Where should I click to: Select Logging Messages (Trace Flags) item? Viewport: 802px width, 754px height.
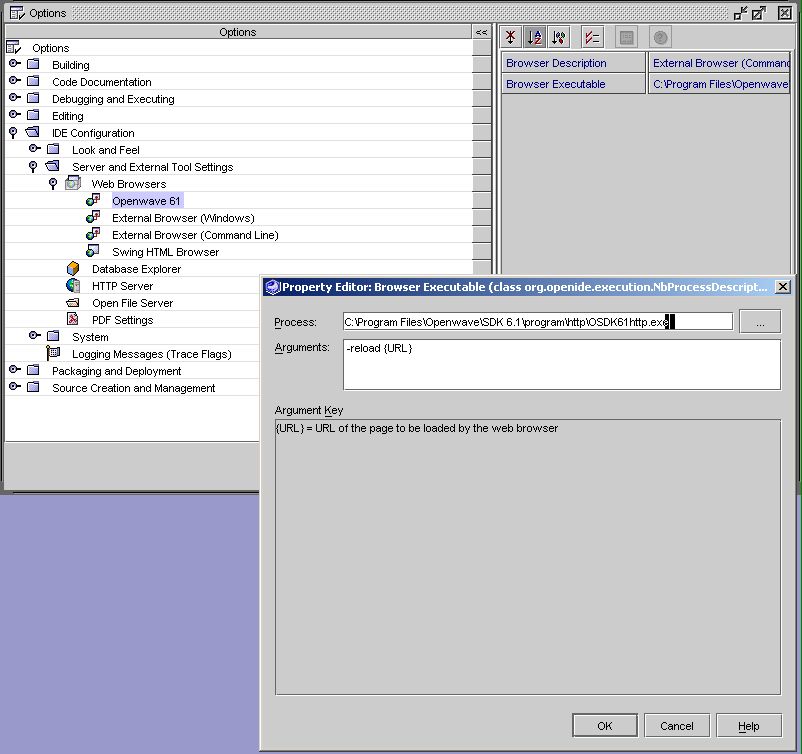point(151,354)
